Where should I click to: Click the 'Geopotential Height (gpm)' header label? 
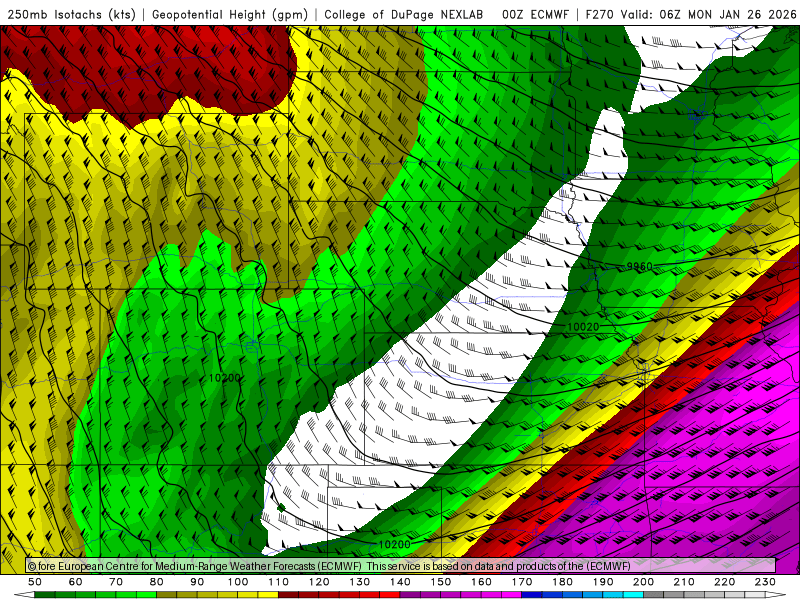230,15
